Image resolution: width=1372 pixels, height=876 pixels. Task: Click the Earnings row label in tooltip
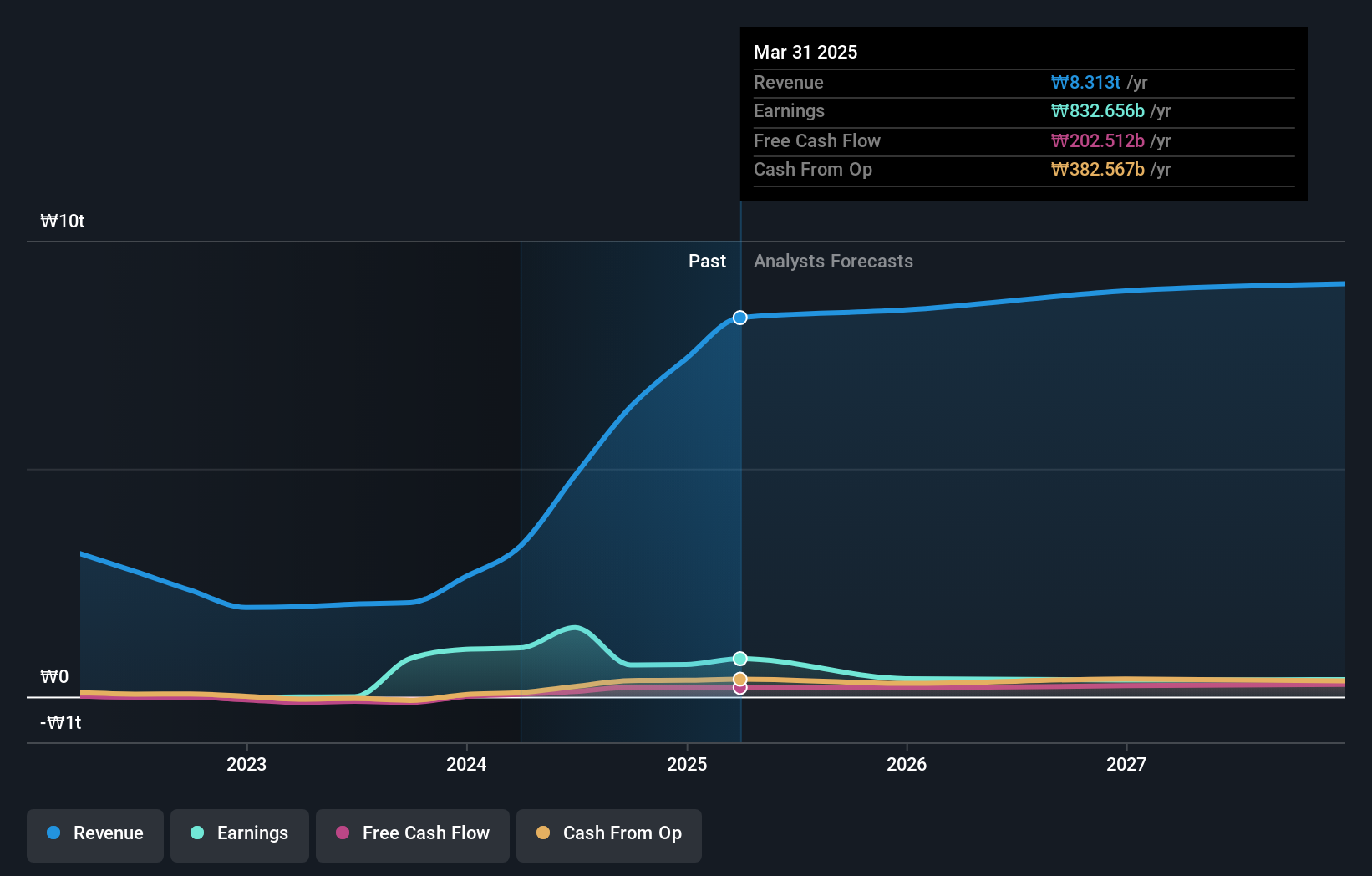click(789, 110)
